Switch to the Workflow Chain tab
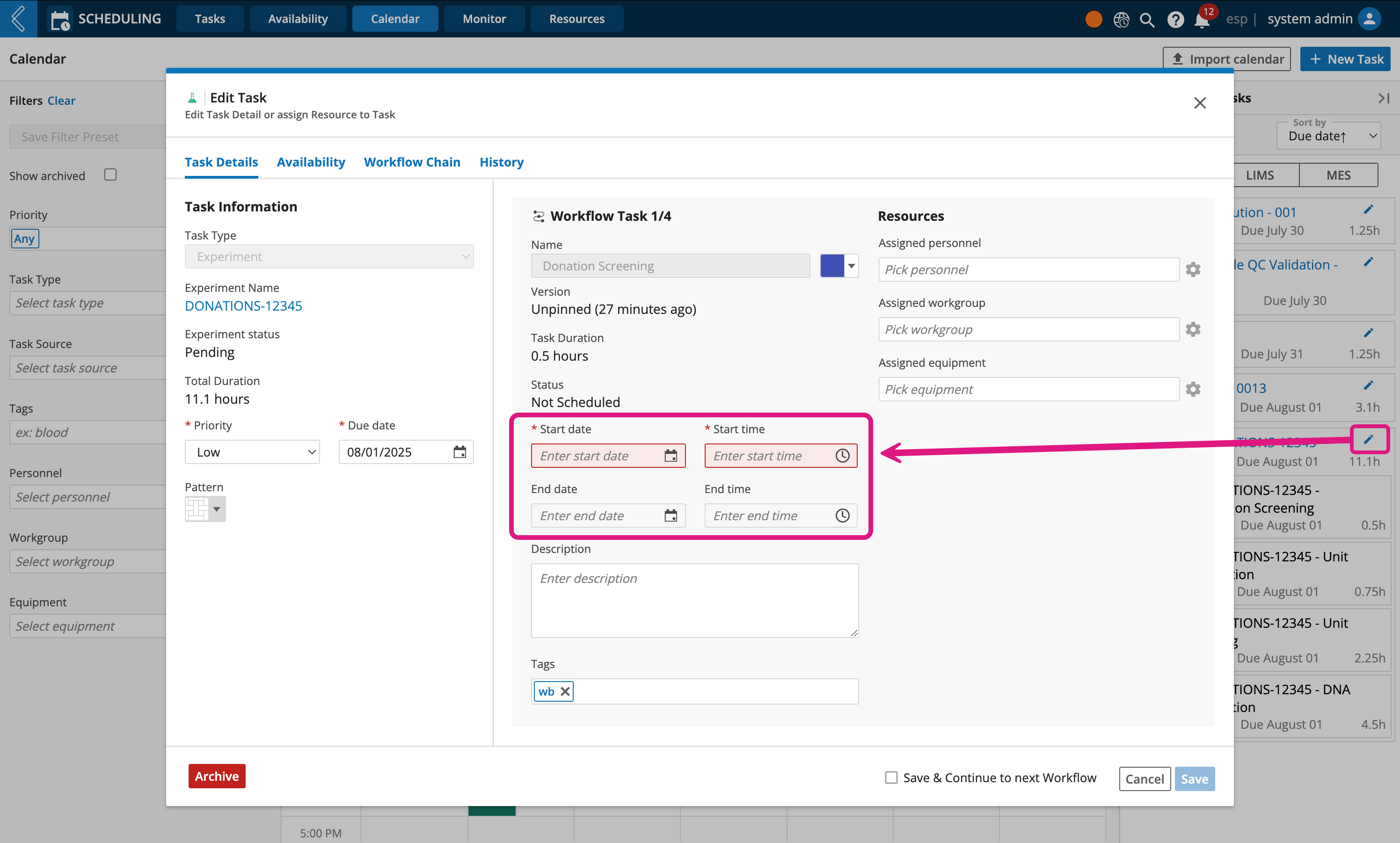Viewport: 1400px width, 843px height. coord(412,162)
